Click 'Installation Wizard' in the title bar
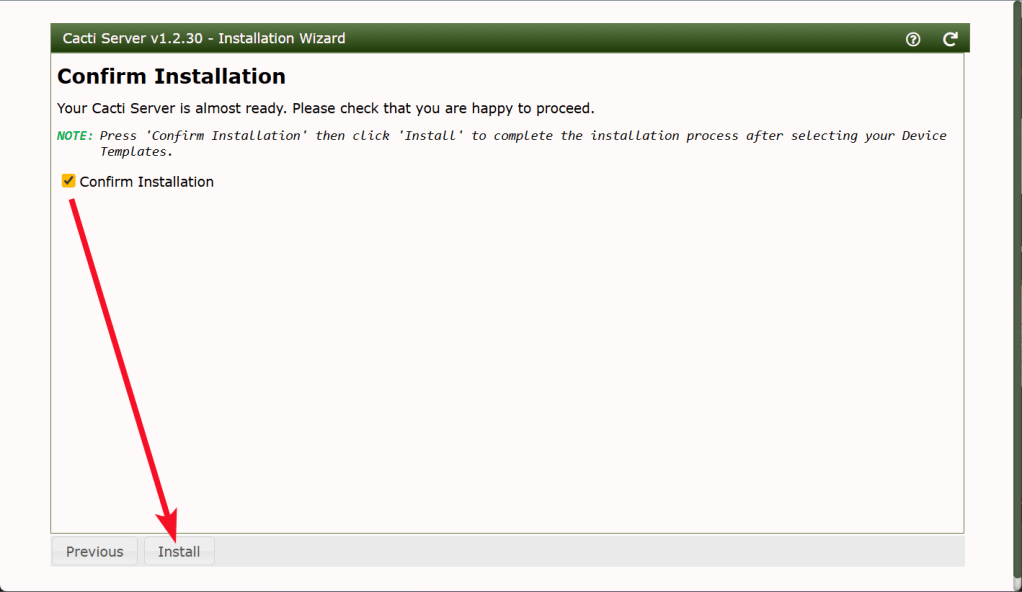This screenshot has height=592, width=1022. (x=282, y=39)
